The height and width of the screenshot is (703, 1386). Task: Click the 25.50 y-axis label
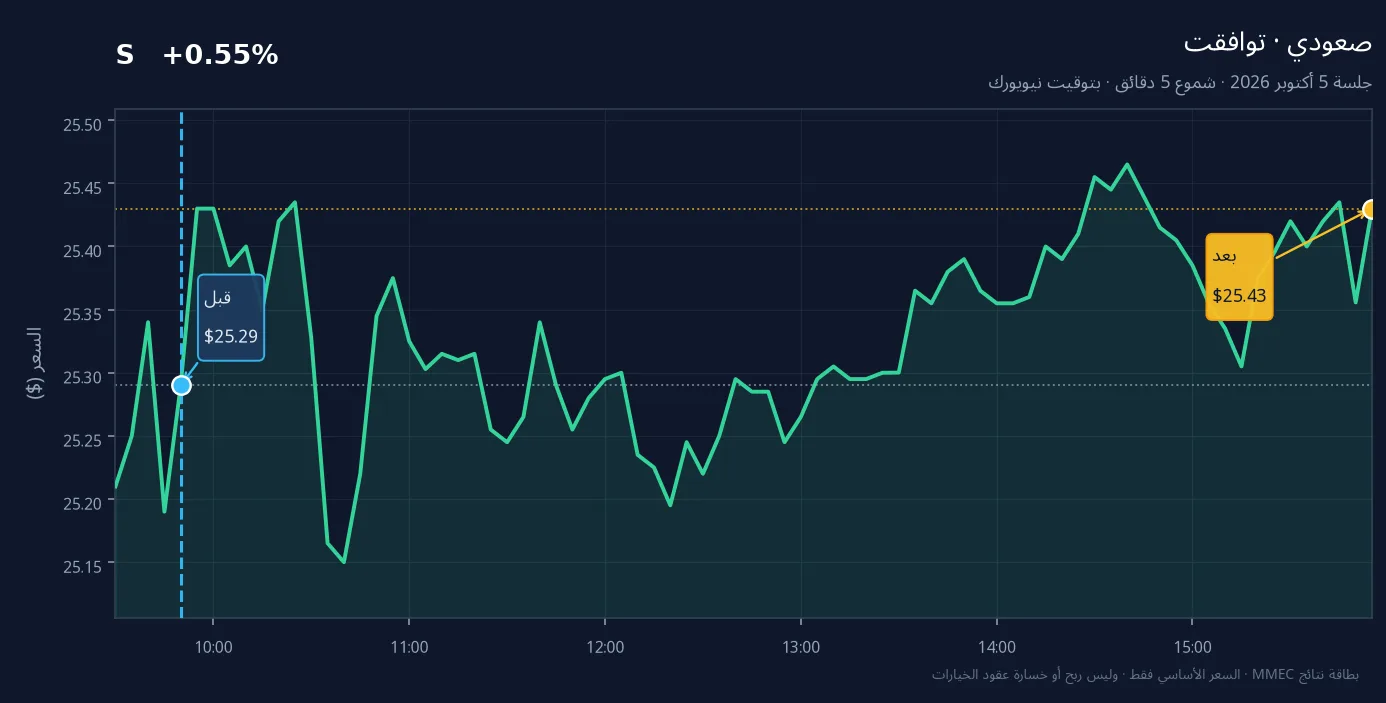[83, 125]
